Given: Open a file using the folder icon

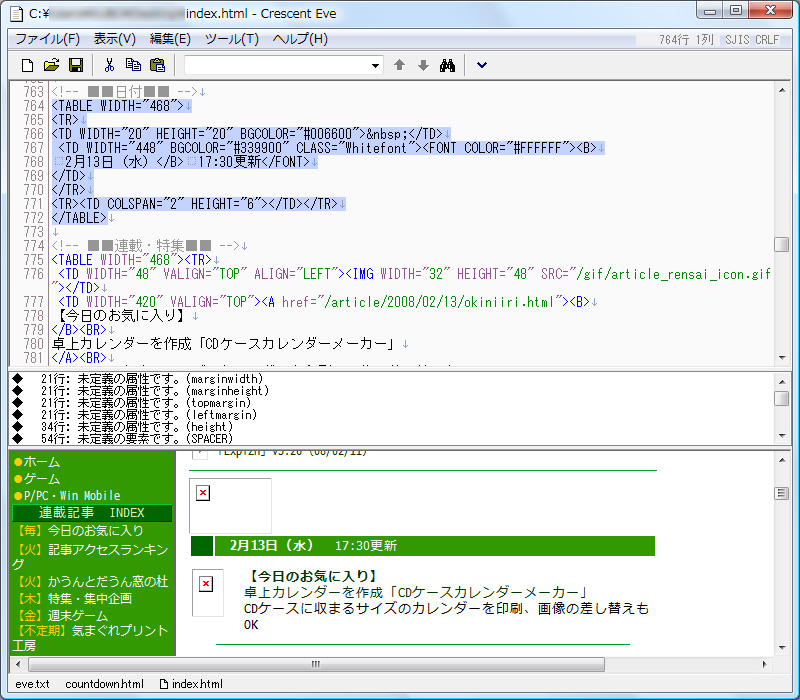Looking at the screenshot, I should click(51, 65).
